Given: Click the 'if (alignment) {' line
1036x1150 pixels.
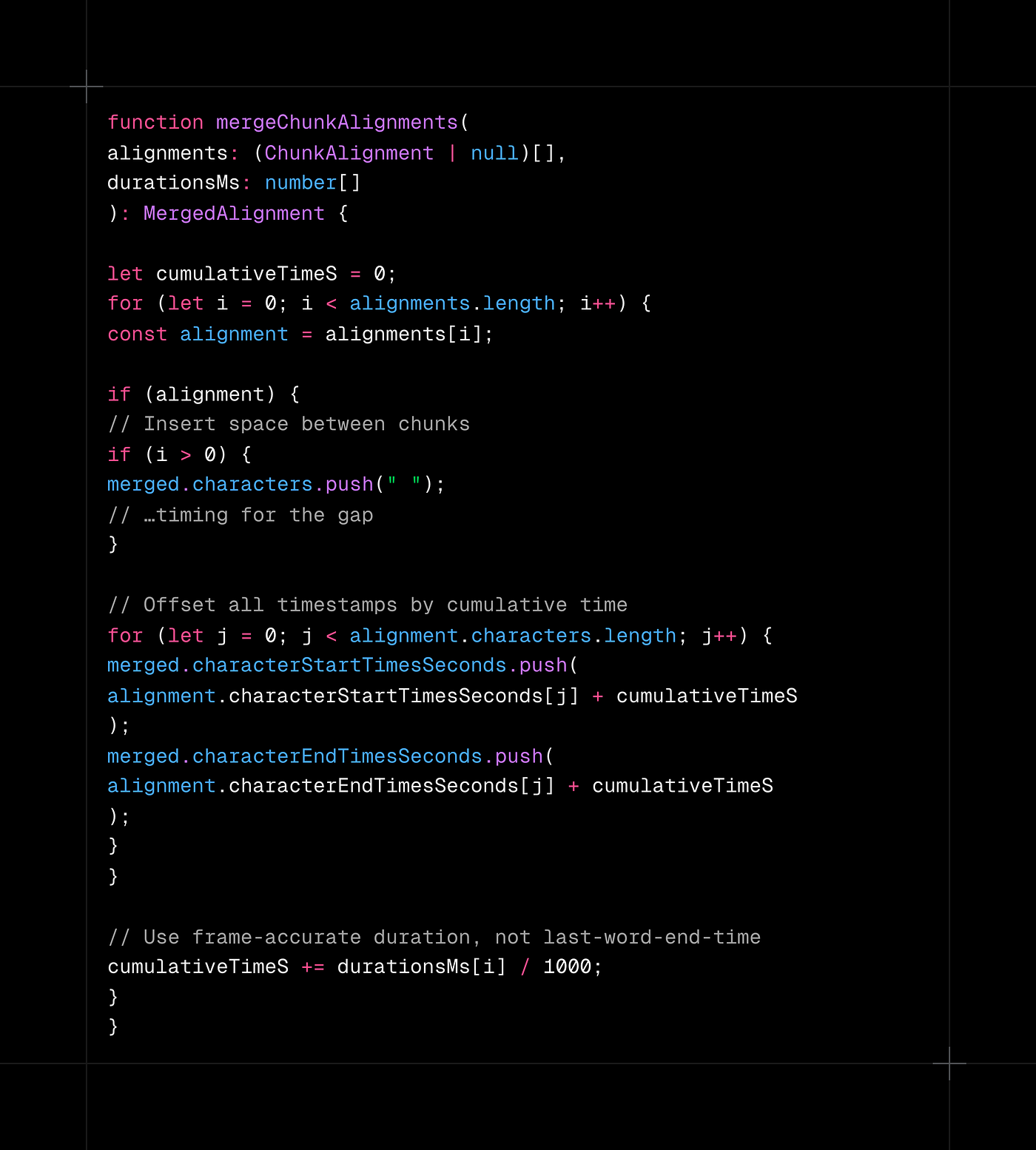Looking at the screenshot, I should point(203,394).
